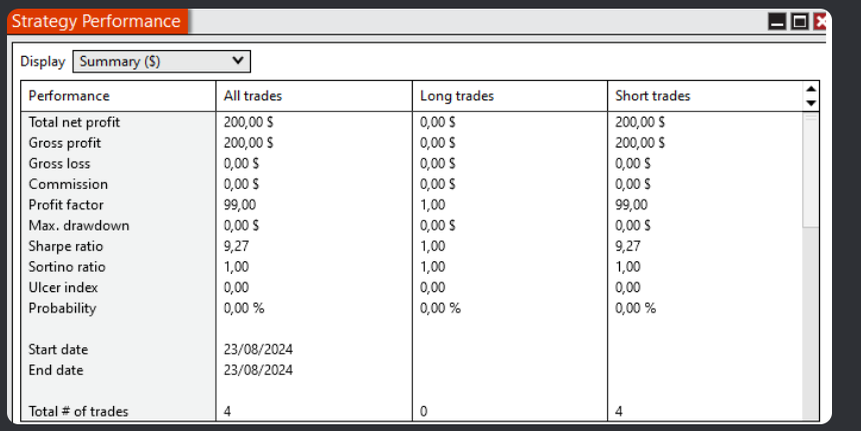Select the Sharpe ratio row label
The width and height of the screenshot is (861, 431).
[66, 246]
